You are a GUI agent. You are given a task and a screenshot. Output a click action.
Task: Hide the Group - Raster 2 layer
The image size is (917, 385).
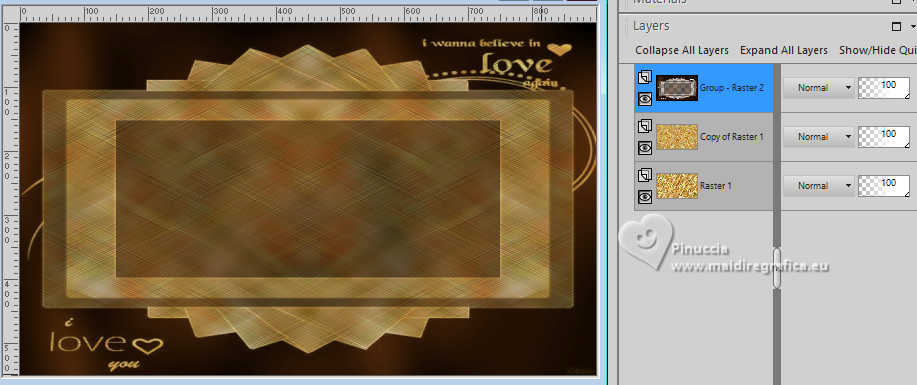coord(645,99)
